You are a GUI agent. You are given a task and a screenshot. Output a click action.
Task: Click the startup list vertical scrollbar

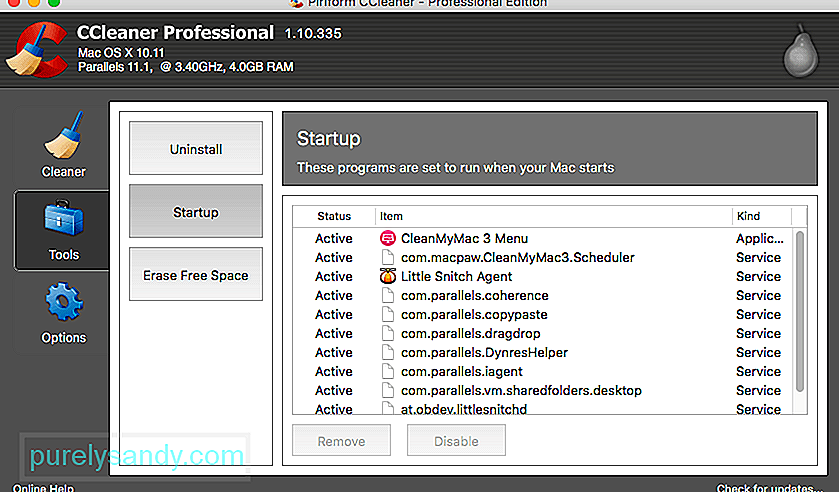800,312
